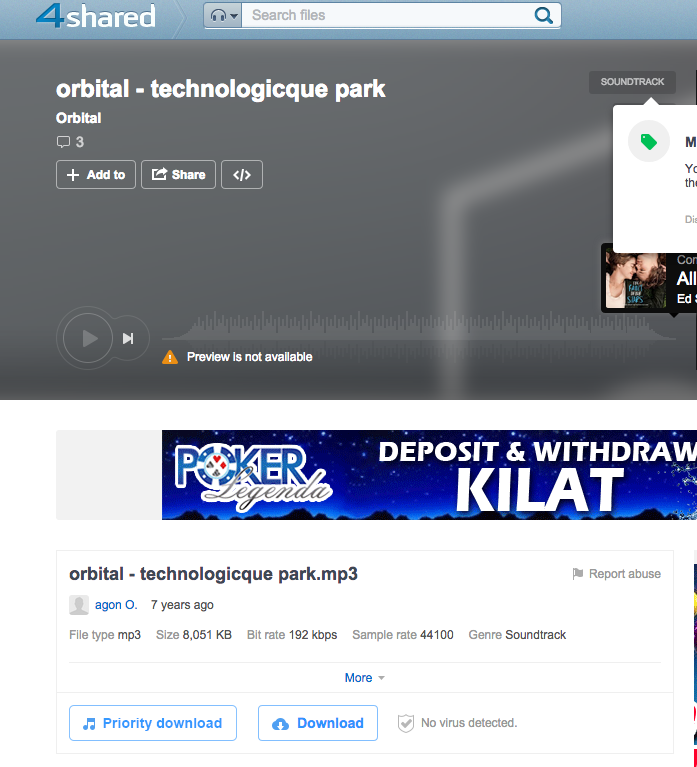Open the 4shared logo home link
Image resolution: width=697 pixels, height=767 pixels.
pyautogui.click(x=96, y=15)
